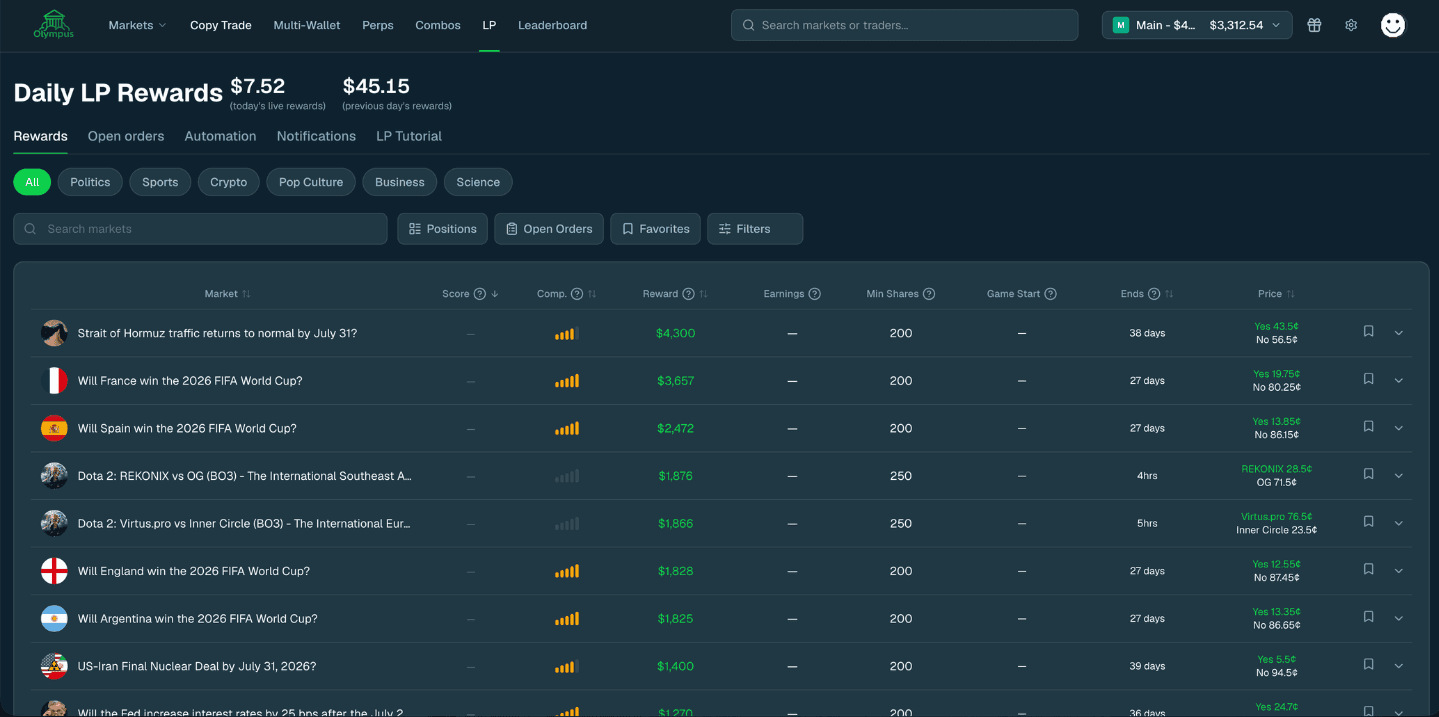Bookmark the France World Cup market

[x=1369, y=379]
